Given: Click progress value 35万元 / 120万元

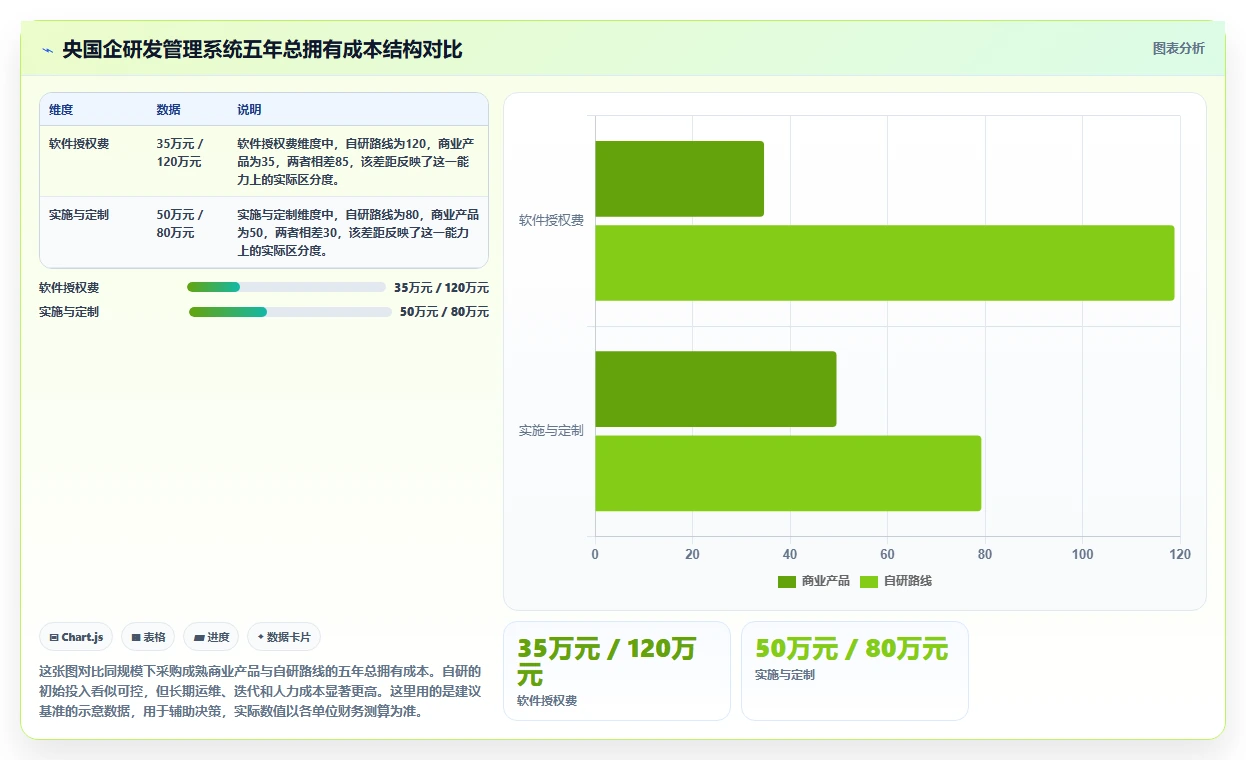Looking at the screenshot, I should tap(441, 288).
